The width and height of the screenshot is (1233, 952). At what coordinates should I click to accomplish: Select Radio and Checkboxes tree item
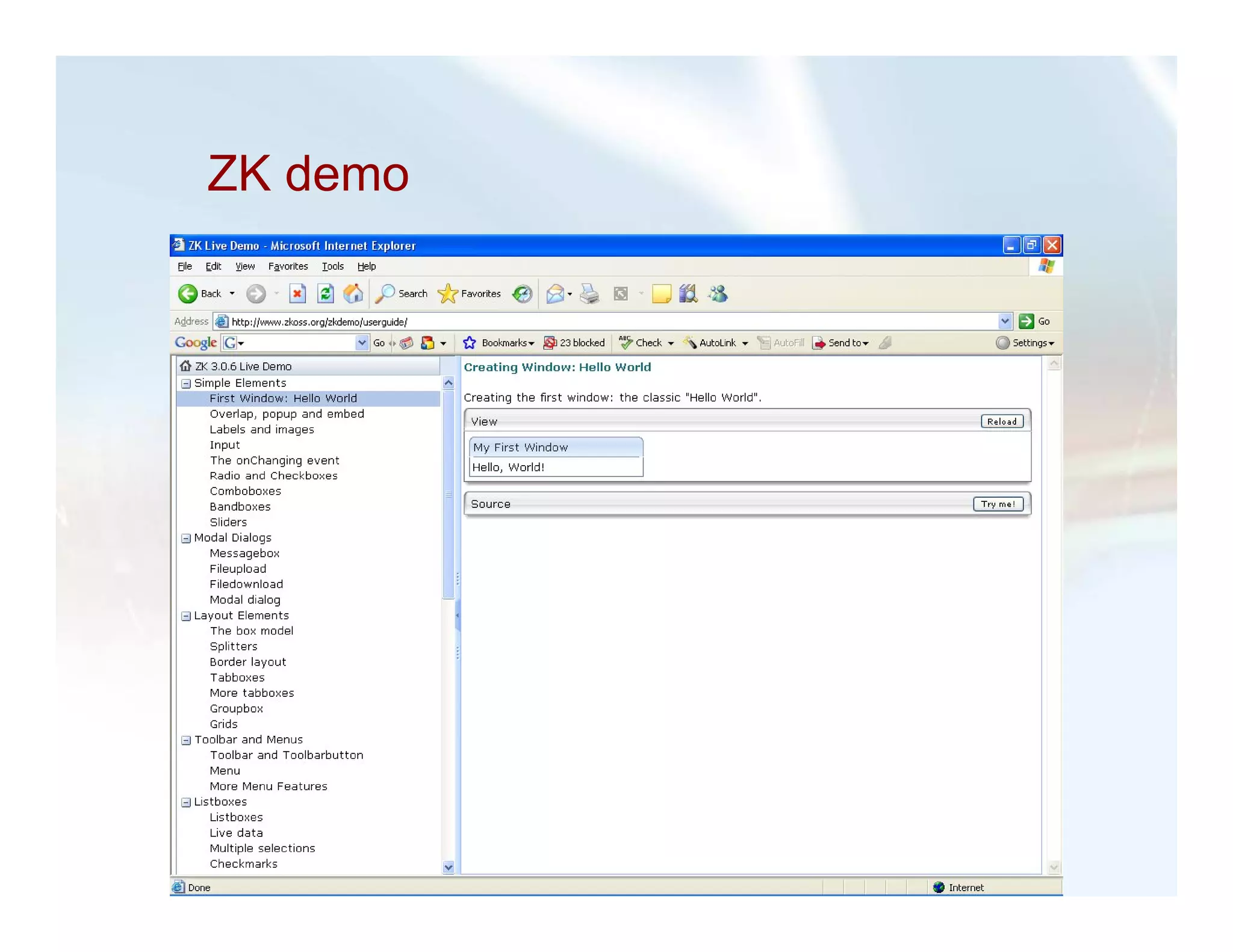[x=273, y=475]
